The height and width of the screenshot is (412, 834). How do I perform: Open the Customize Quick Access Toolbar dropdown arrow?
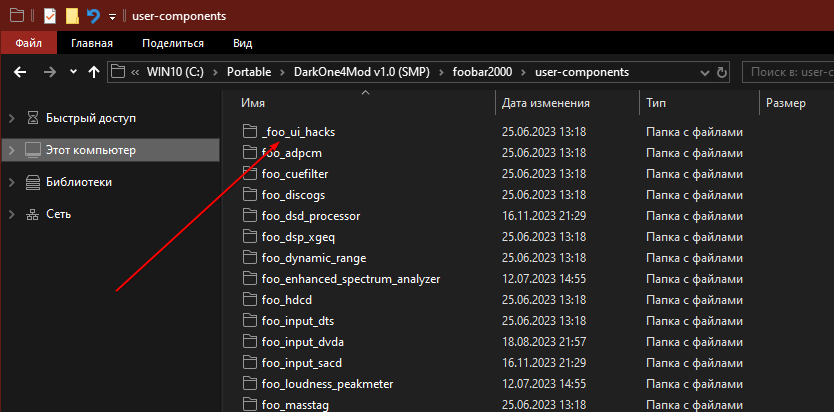[112, 16]
